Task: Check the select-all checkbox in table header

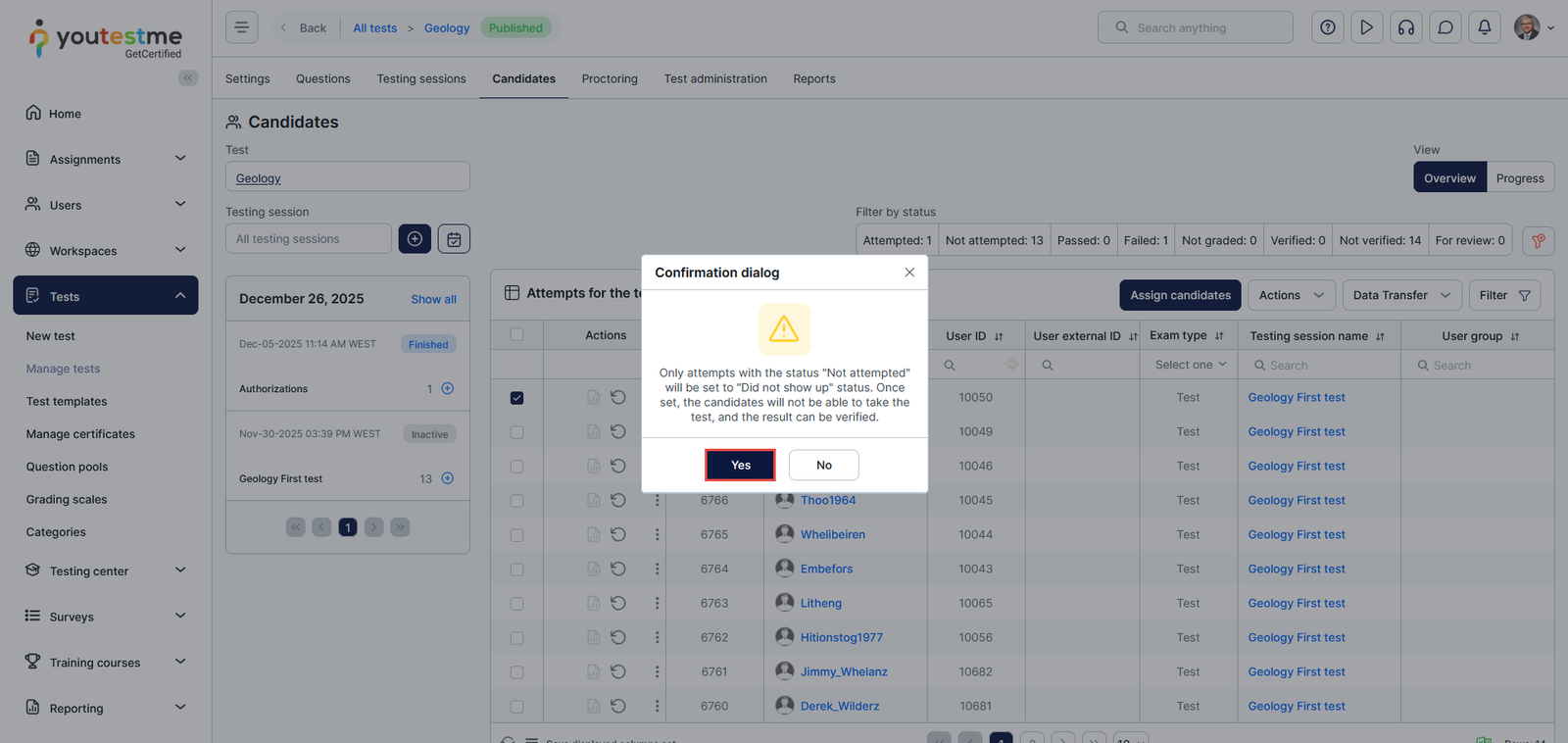Action: tap(516, 334)
